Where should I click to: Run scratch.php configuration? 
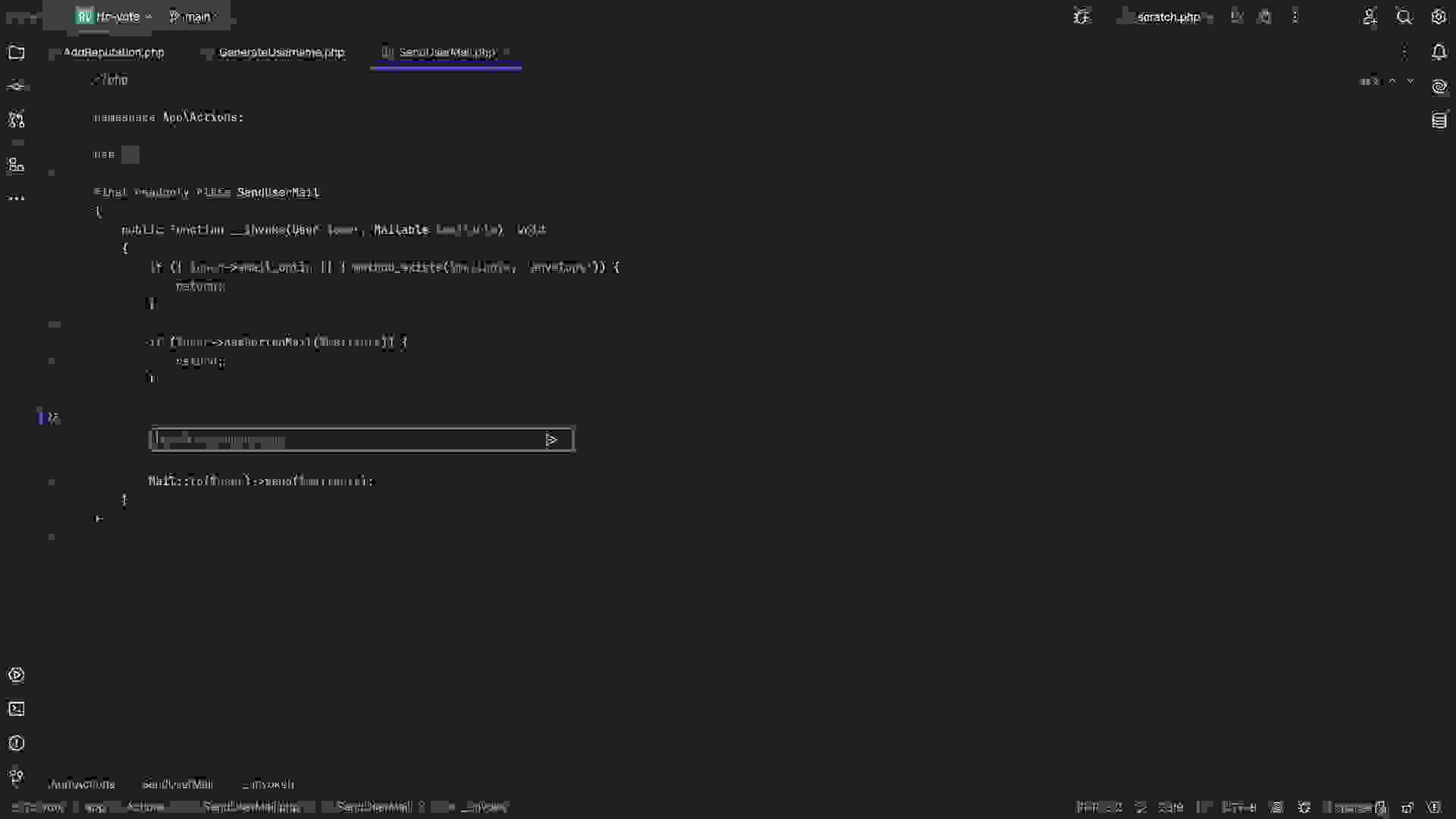[x=1237, y=16]
